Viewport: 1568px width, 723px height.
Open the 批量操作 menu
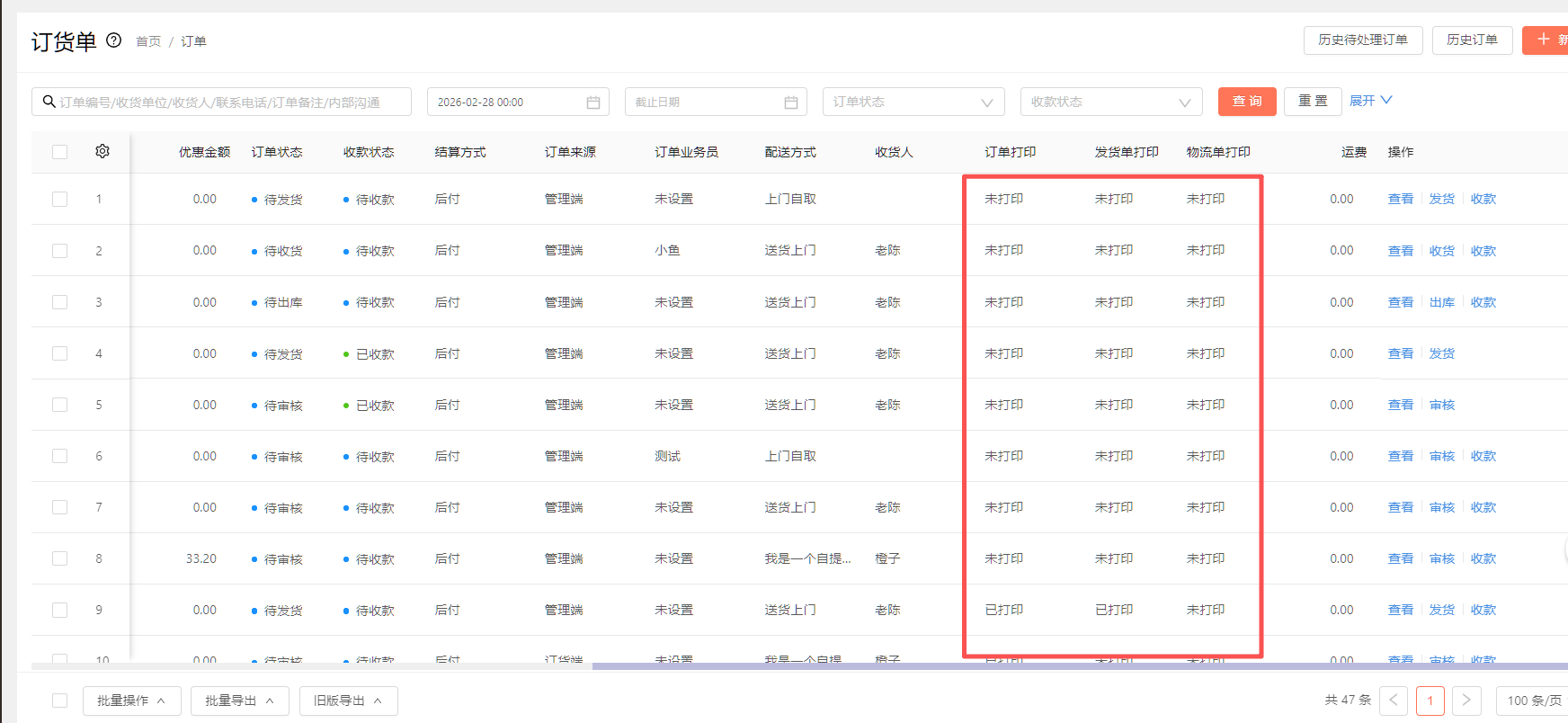click(132, 701)
